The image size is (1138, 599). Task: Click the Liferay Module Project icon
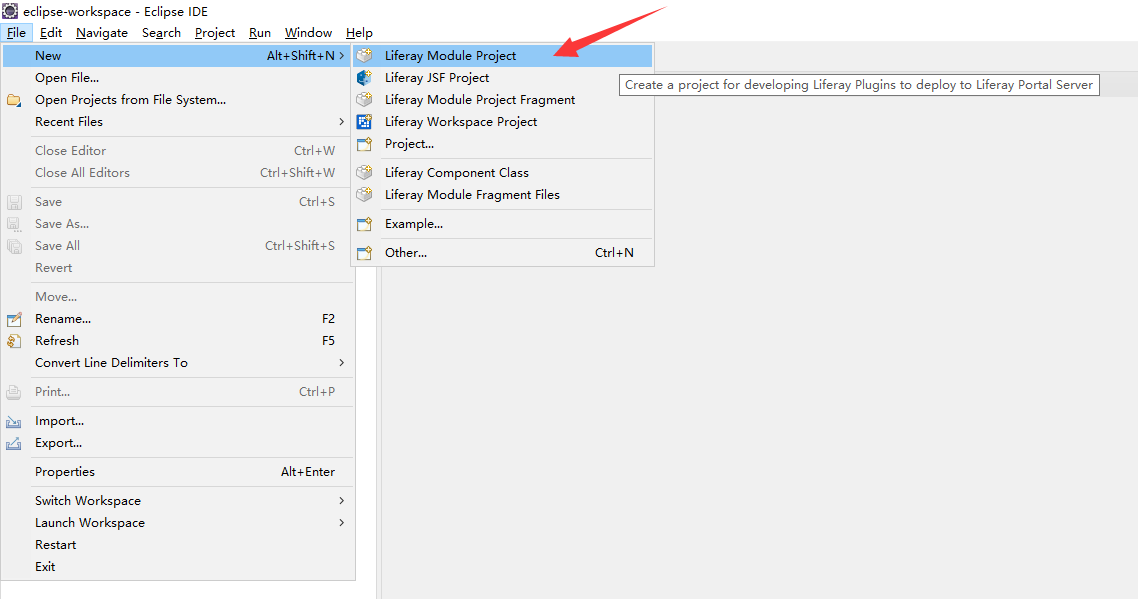coord(364,55)
